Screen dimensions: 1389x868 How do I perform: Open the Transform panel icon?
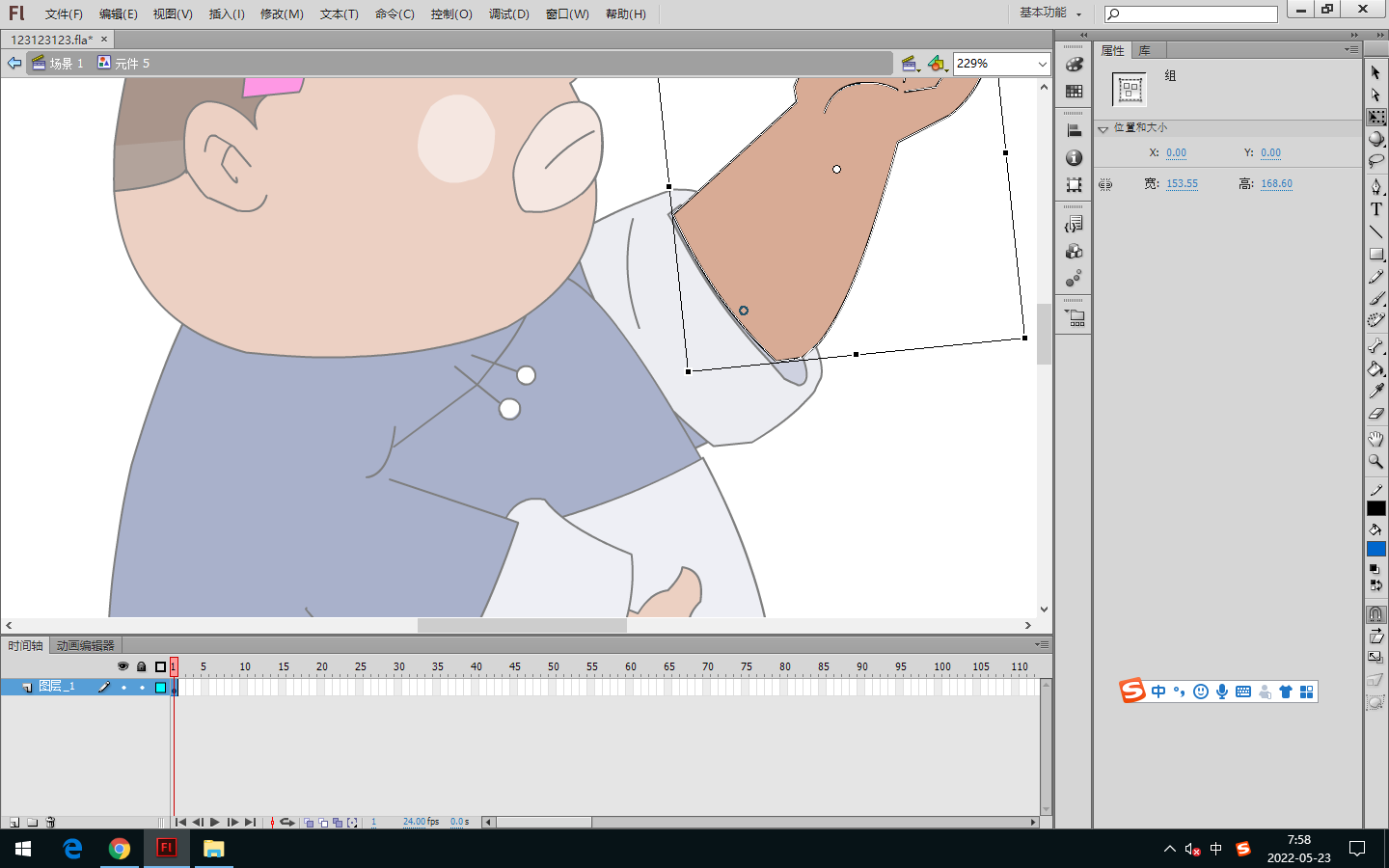click(x=1074, y=184)
